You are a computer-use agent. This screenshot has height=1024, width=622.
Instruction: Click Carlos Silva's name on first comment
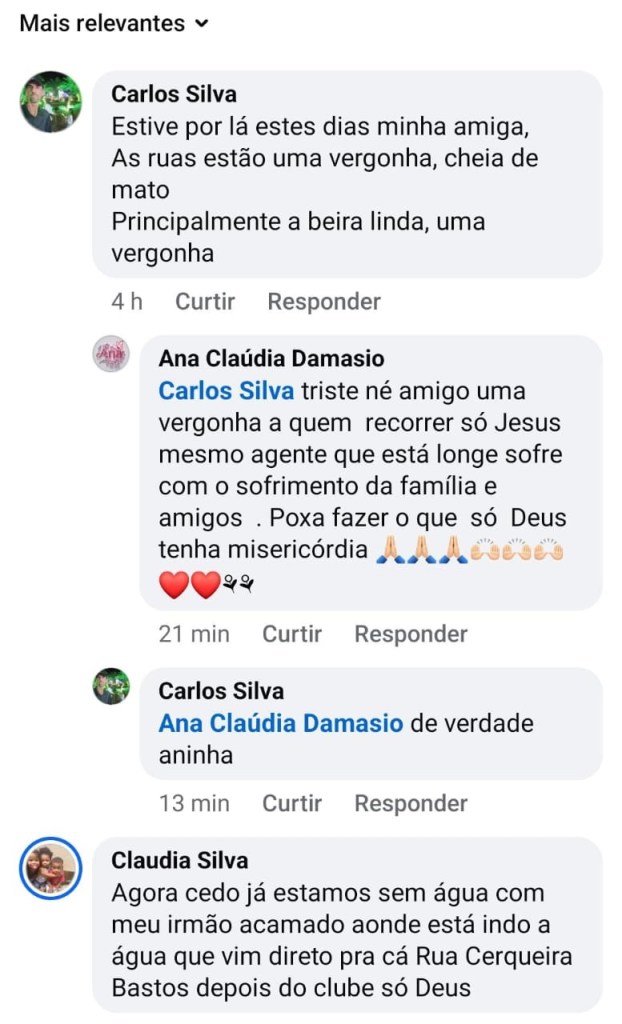pyautogui.click(x=174, y=94)
